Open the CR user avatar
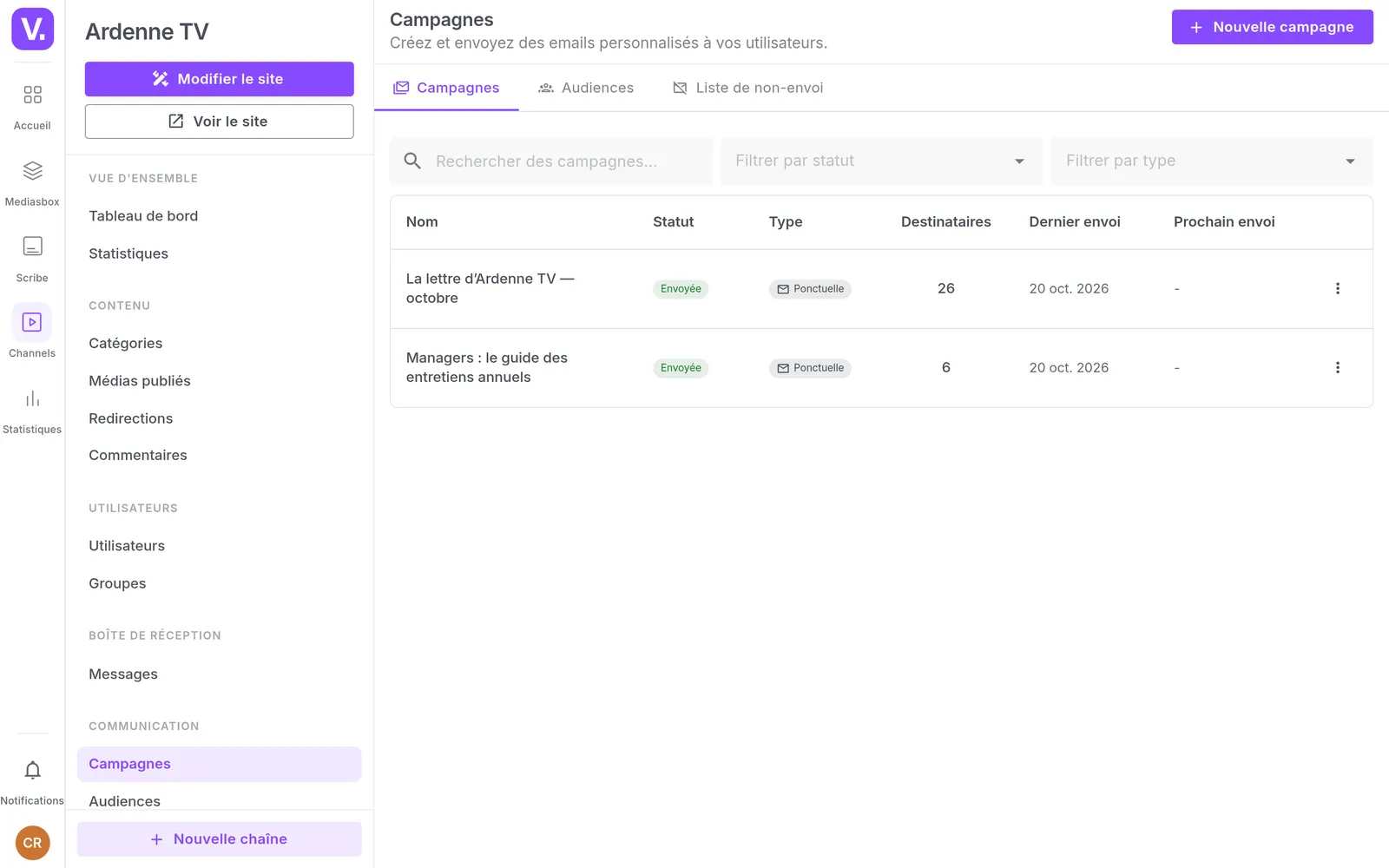The width and height of the screenshot is (1389, 868). 32,843
